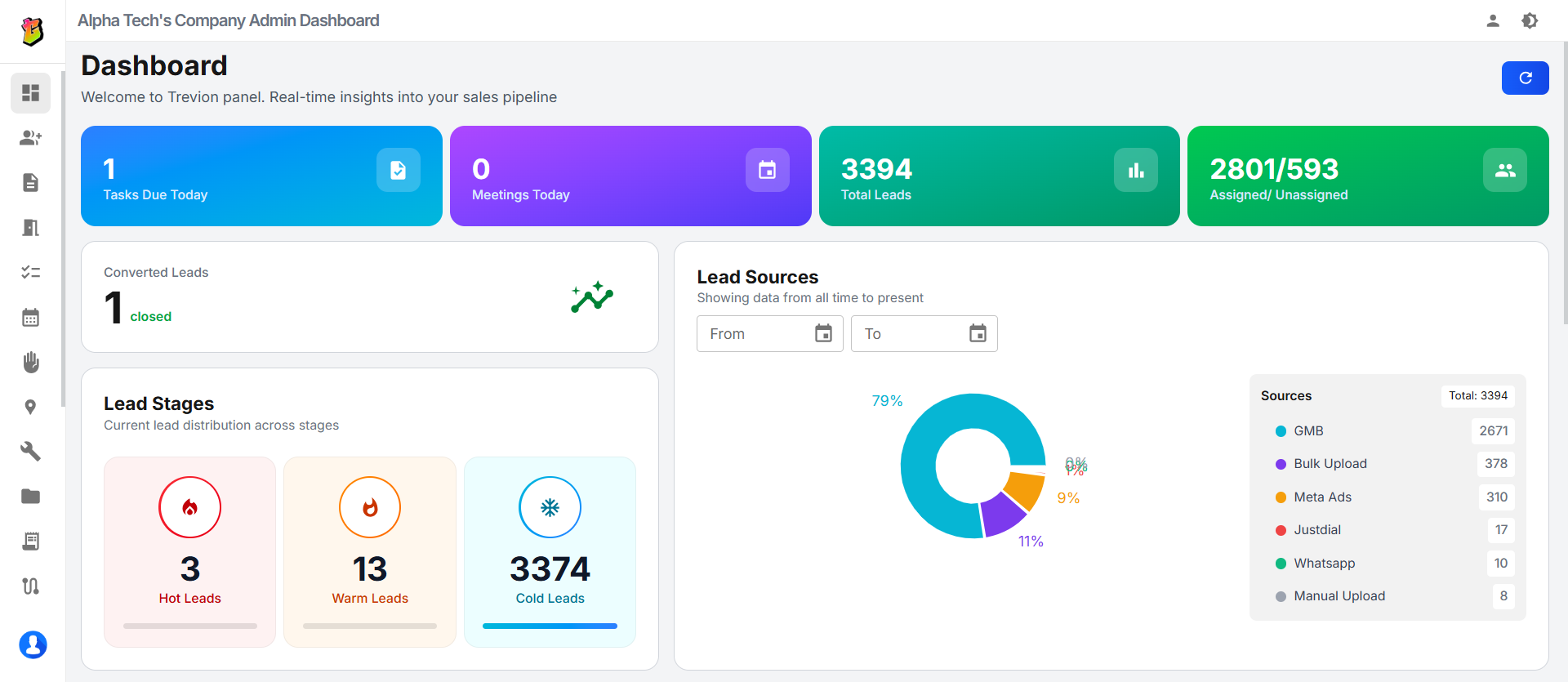Image resolution: width=1568 pixels, height=682 pixels.
Task: Open the wrench tools icon in the sidebar
Action: pyautogui.click(x=31, y=451)
